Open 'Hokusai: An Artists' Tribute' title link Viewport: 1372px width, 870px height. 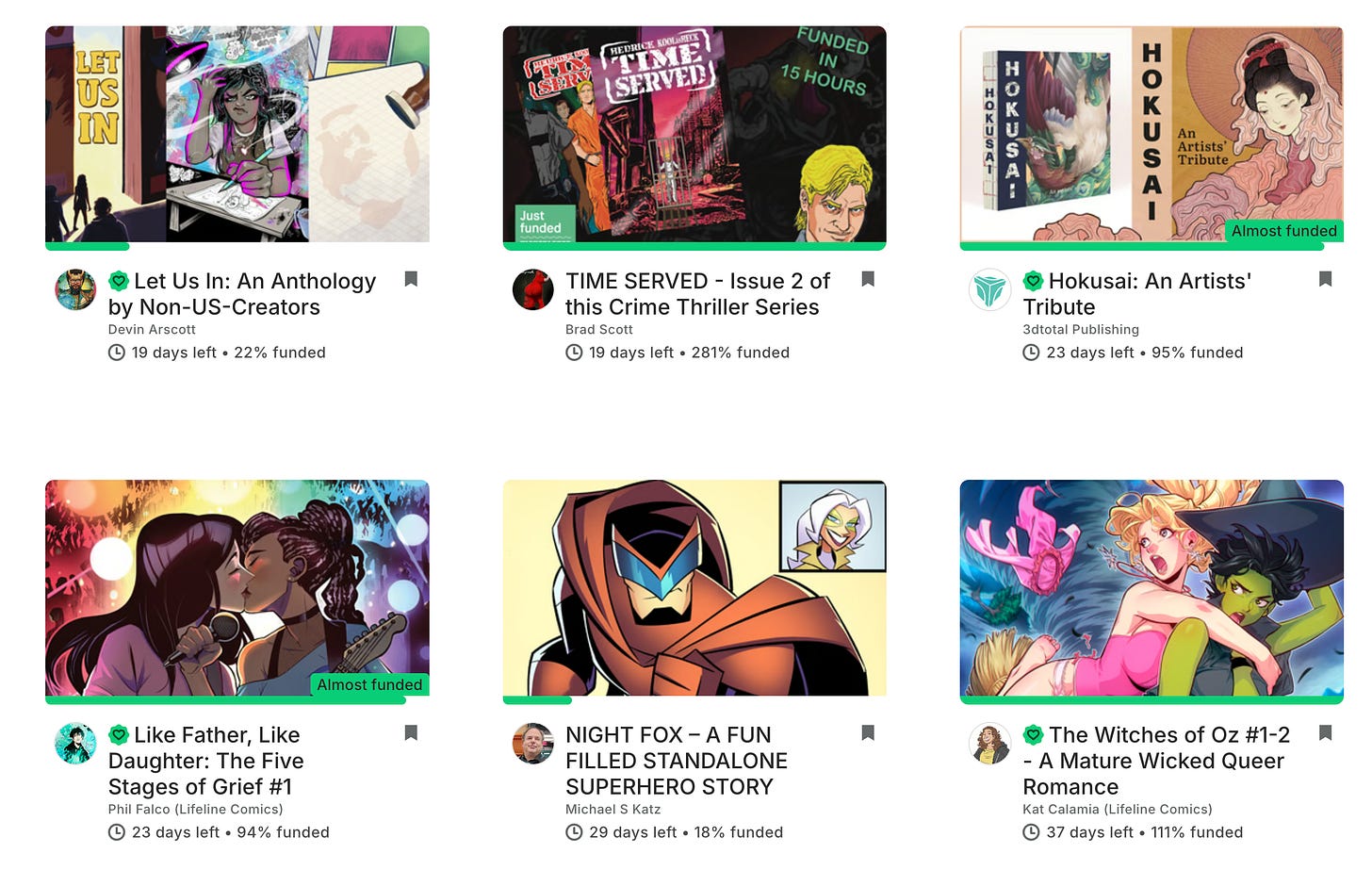click(1137, 294)
